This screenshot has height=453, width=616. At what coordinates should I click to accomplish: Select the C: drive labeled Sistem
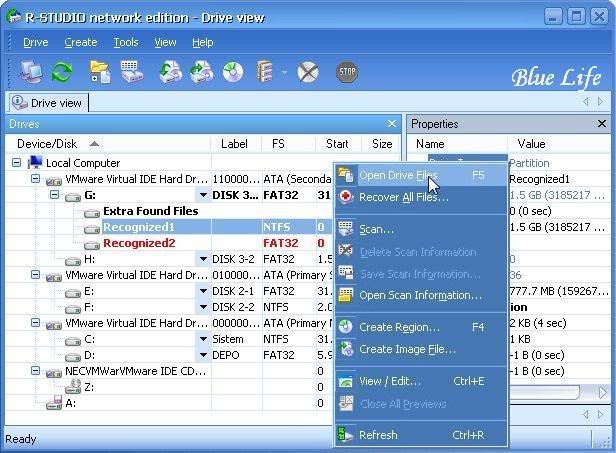[x=90, y=339]
